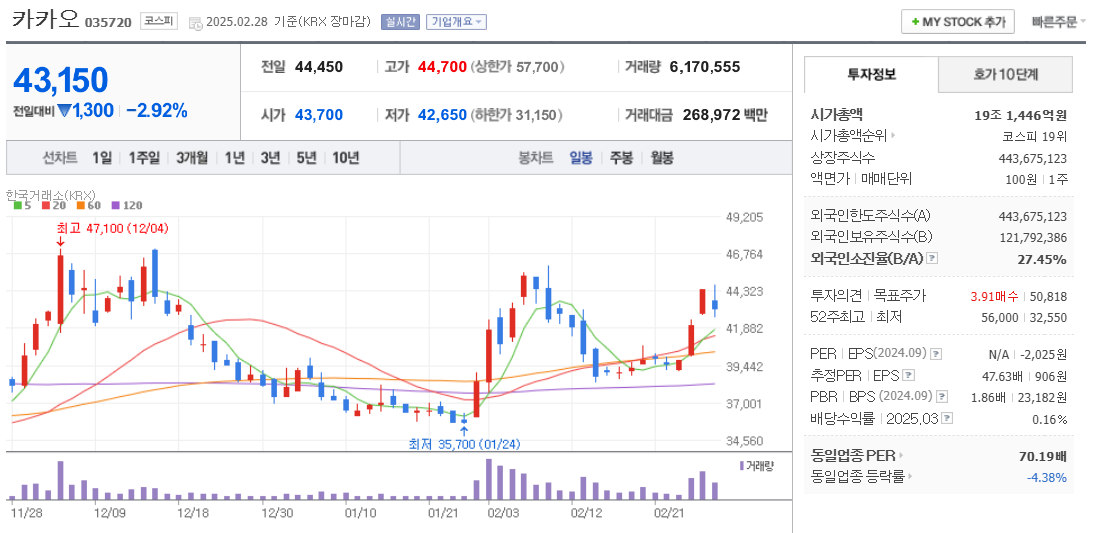
Task: Click the current price 43,150
Action: pos(61,80)
